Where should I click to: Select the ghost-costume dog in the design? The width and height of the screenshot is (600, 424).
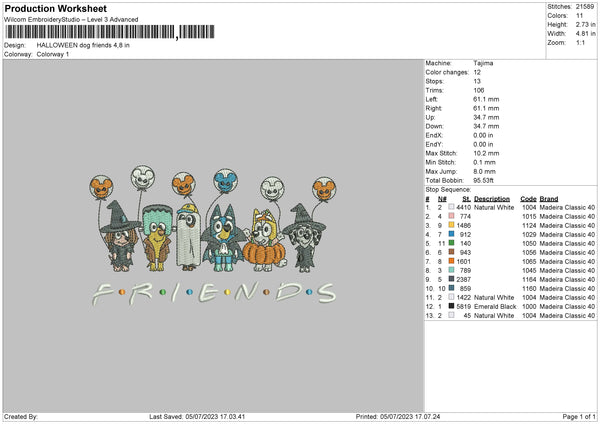(x=188, y=237)
